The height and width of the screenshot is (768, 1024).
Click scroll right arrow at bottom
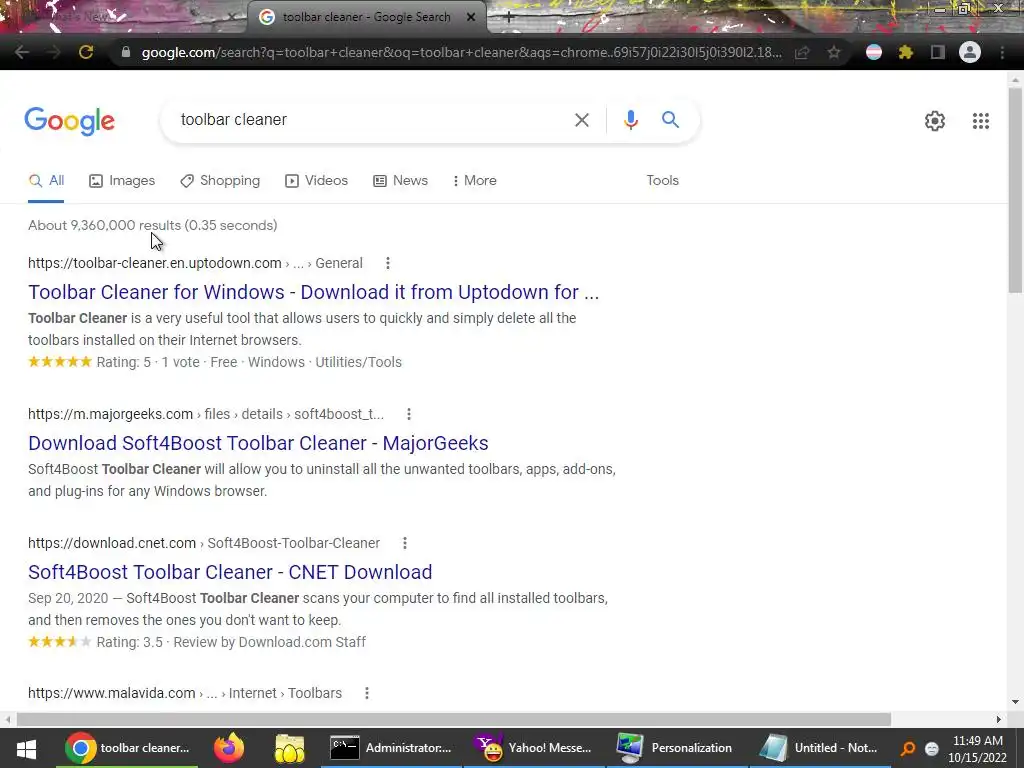click(999, 719)
